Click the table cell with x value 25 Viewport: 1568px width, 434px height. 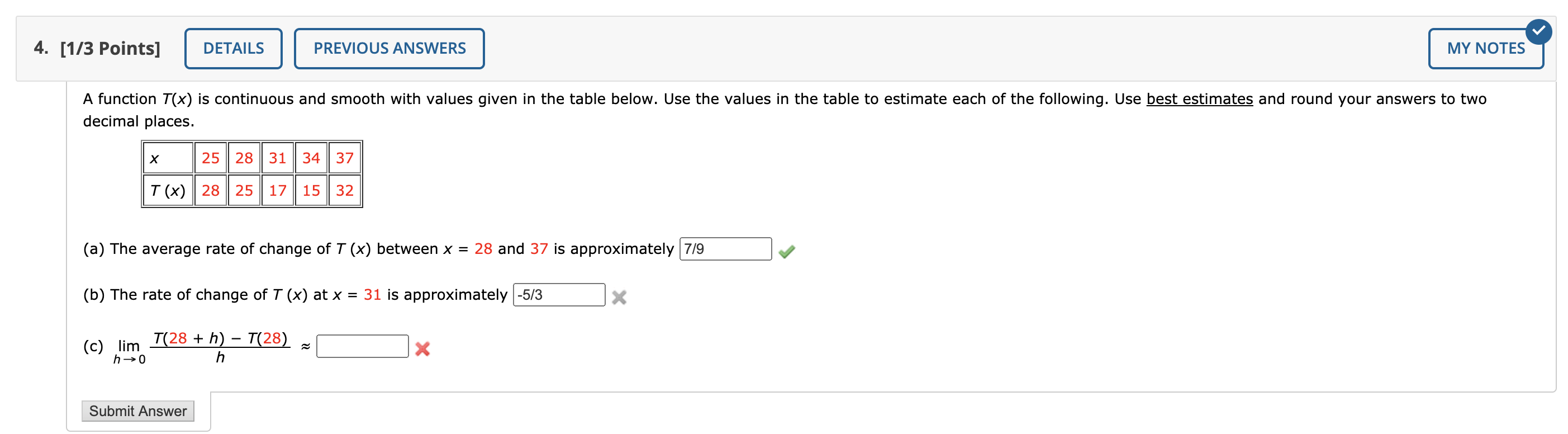(x=211, y=158)
